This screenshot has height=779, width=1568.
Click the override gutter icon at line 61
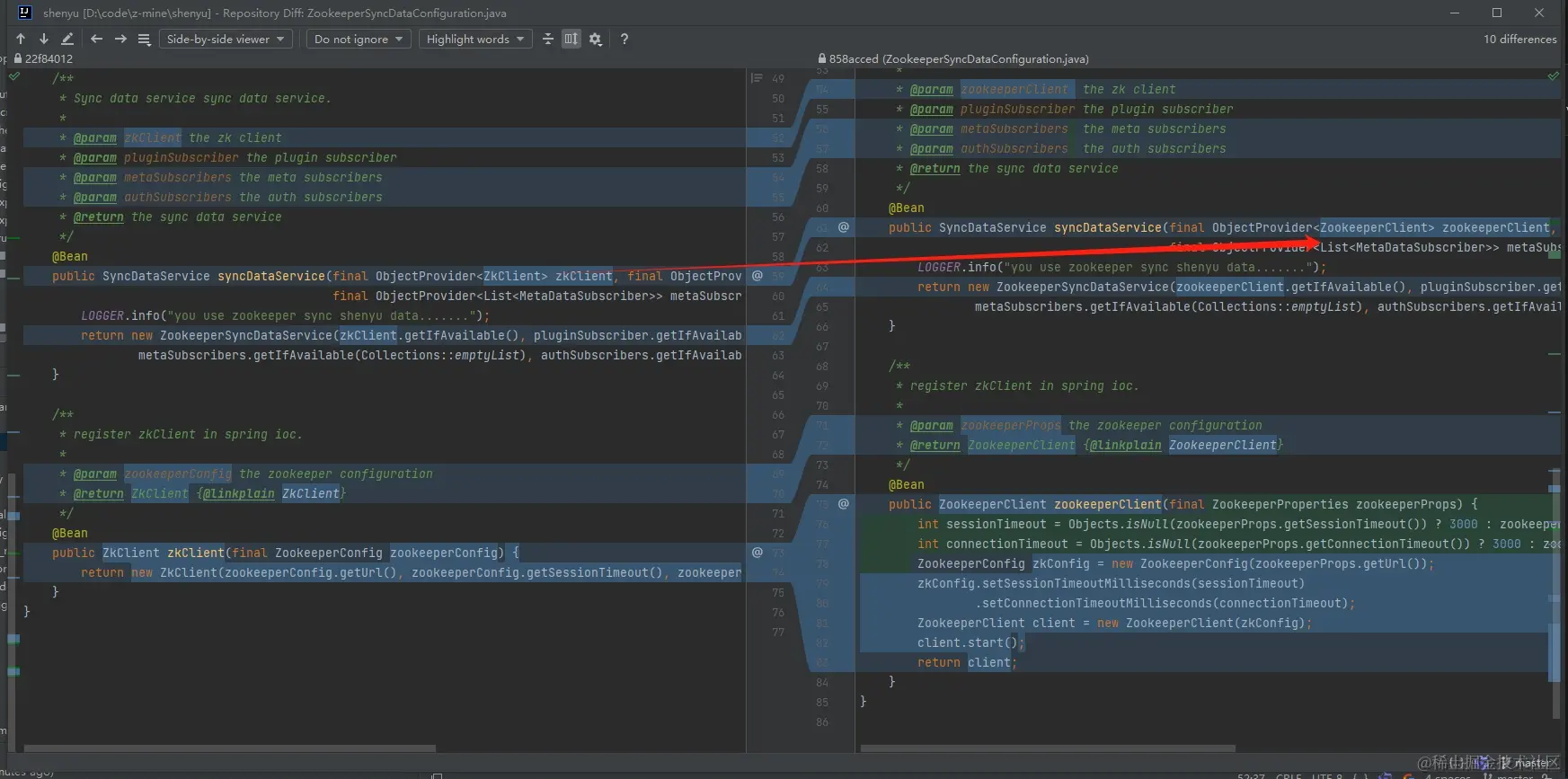point(843,227)
